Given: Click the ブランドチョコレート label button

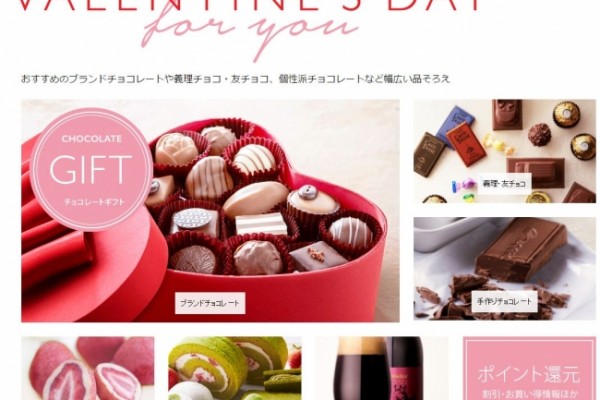Looking at the screenshot, I should click(210, 303).
